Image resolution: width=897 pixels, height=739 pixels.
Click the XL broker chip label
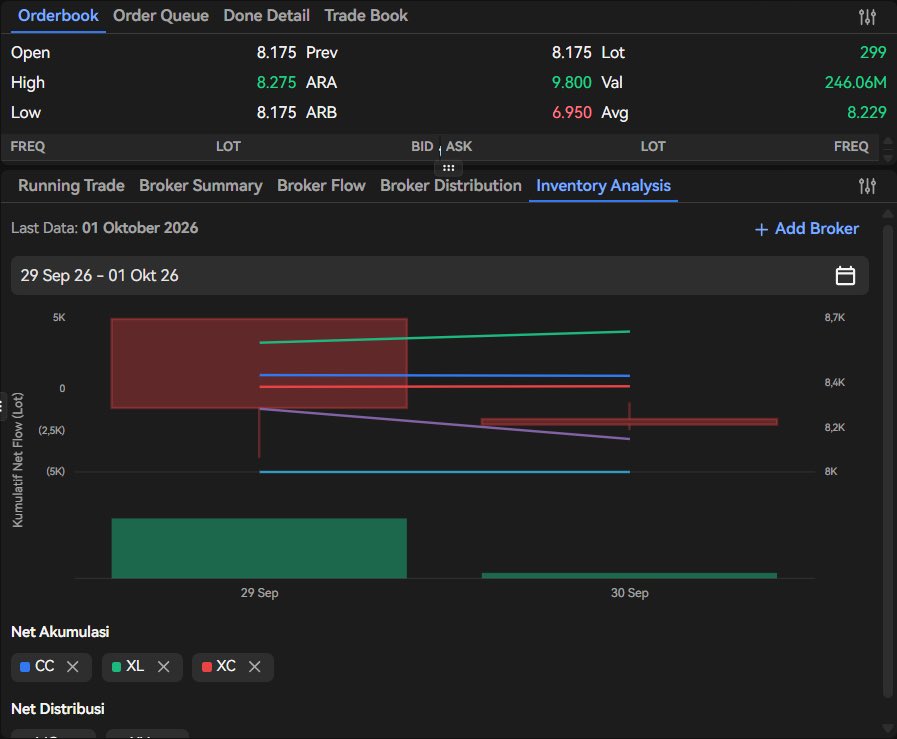coord(135,666)
